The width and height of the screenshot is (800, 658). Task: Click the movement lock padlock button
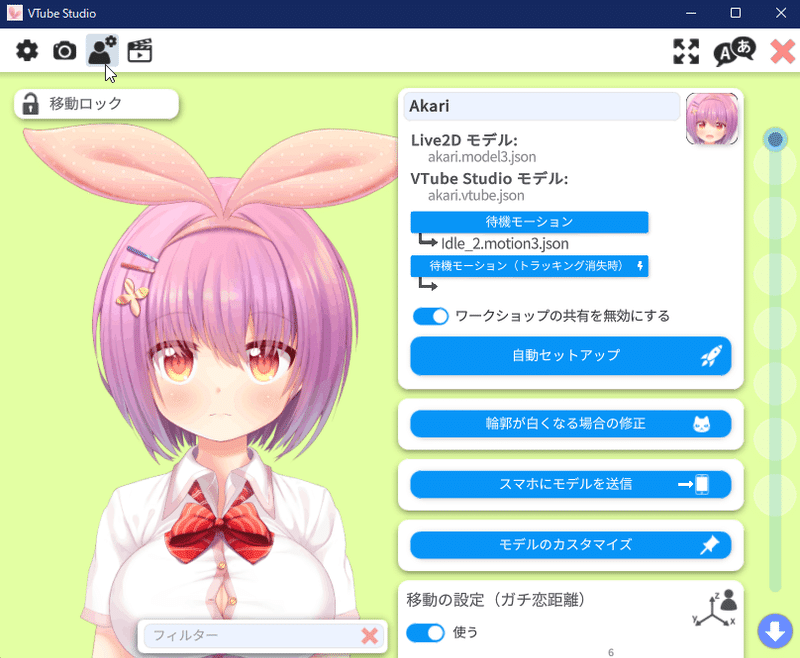tap(96, 104)
